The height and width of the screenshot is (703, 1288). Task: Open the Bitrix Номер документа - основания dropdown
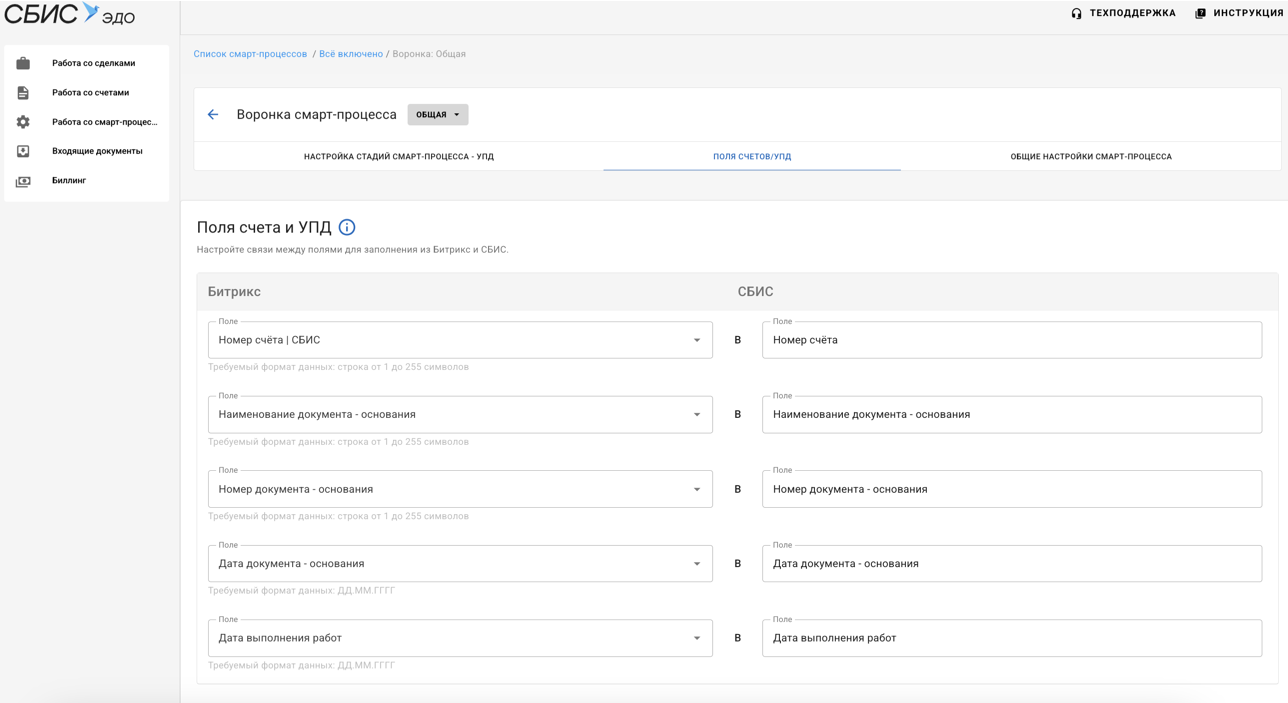(697, 489)
